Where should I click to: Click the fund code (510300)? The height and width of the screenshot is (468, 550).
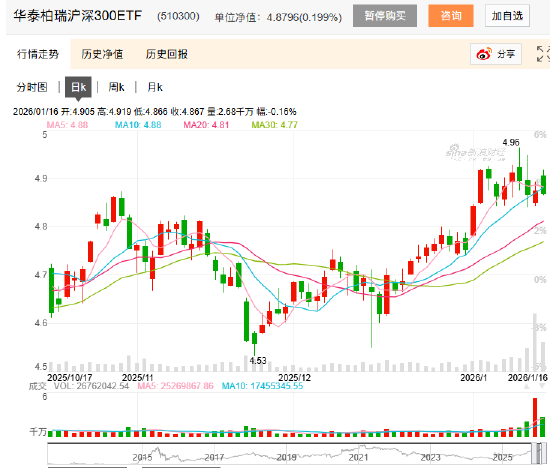[x=178, y=16]
